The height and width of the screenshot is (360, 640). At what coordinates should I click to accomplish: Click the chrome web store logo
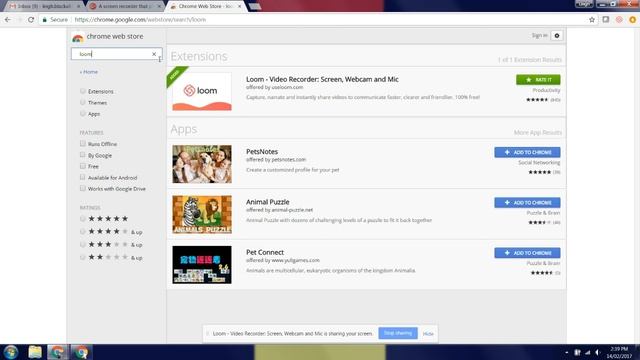pos(108,37)
